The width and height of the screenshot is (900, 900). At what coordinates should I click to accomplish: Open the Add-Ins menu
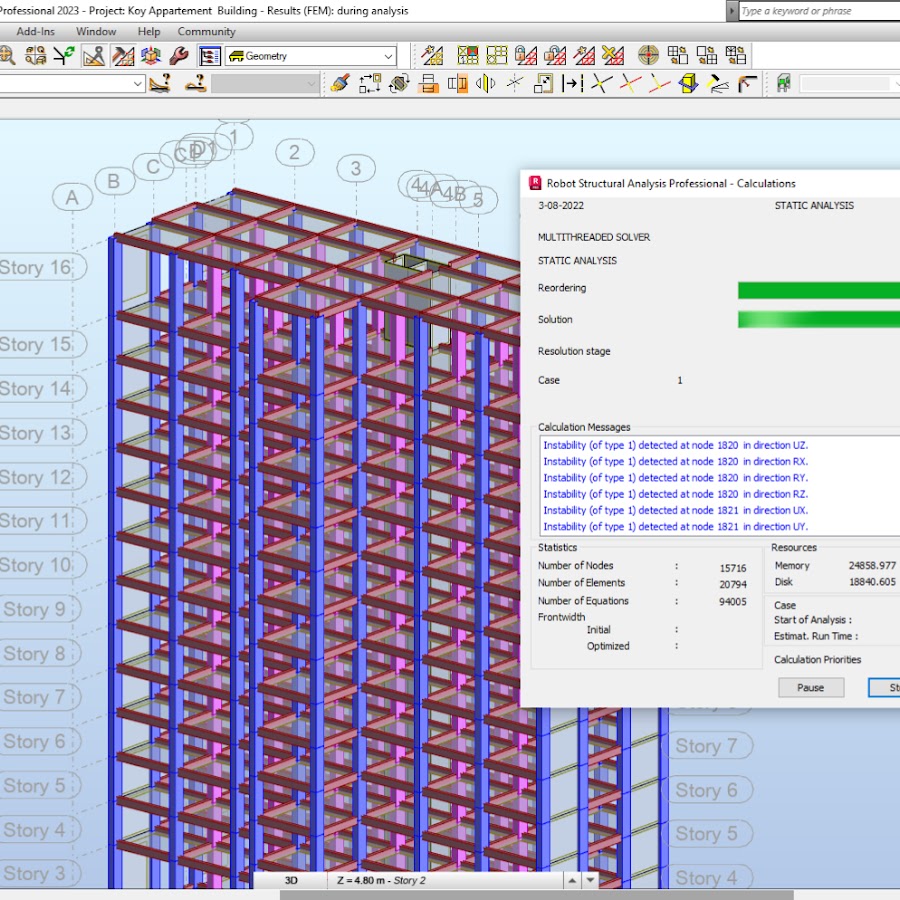[x=36, y=32]
